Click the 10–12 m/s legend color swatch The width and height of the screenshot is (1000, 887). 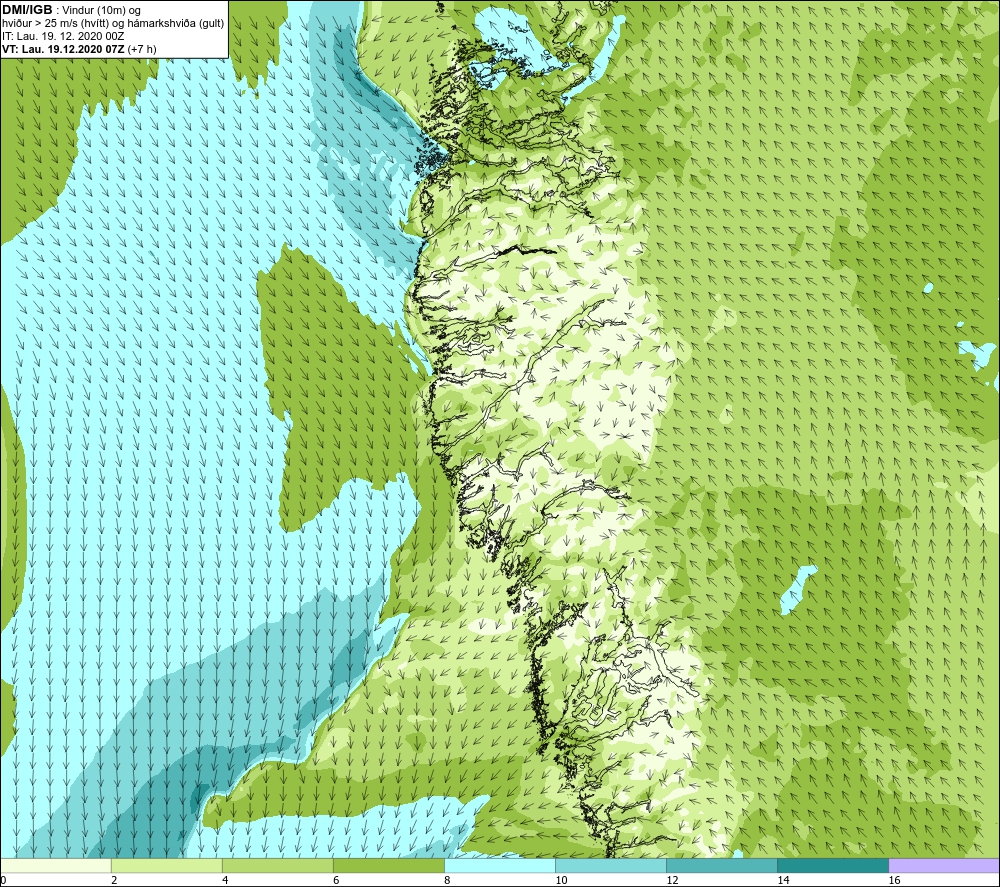coord(610,865)
